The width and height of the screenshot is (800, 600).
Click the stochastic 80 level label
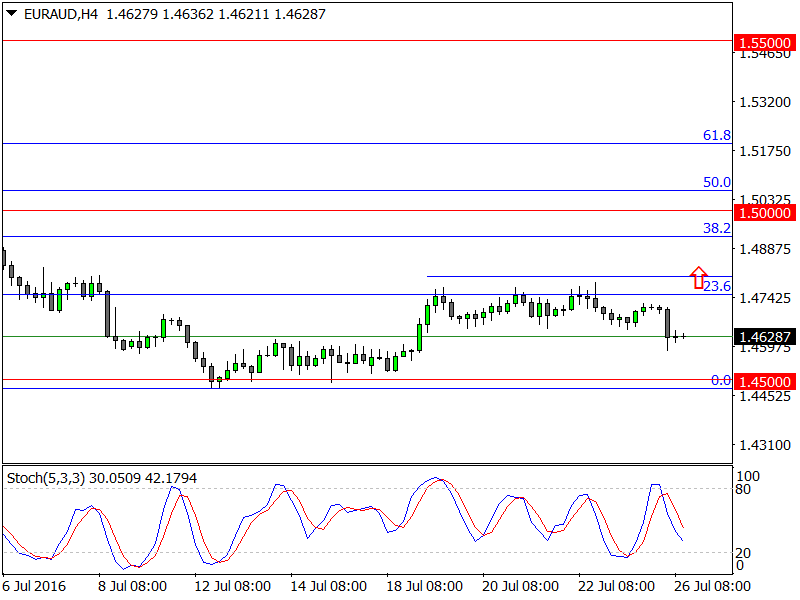click(x=744, y=489)
